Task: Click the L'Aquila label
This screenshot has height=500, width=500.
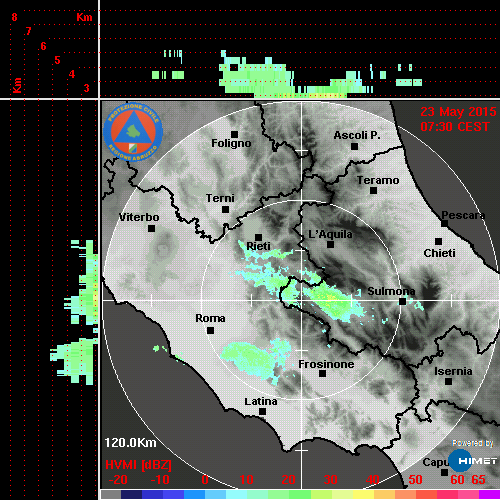Action: [330, 234]
